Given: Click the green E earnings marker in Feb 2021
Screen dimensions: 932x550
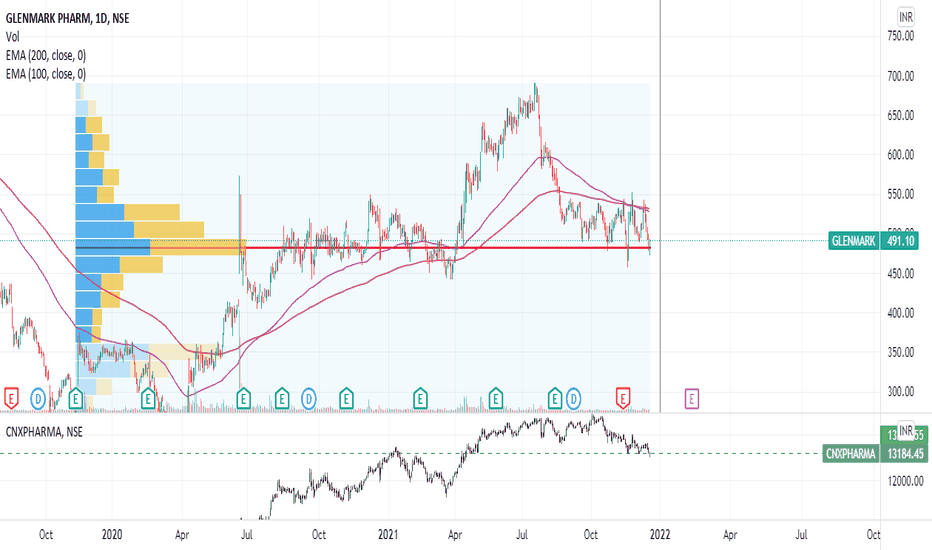Looking at the screenshot, I should 420,398.
